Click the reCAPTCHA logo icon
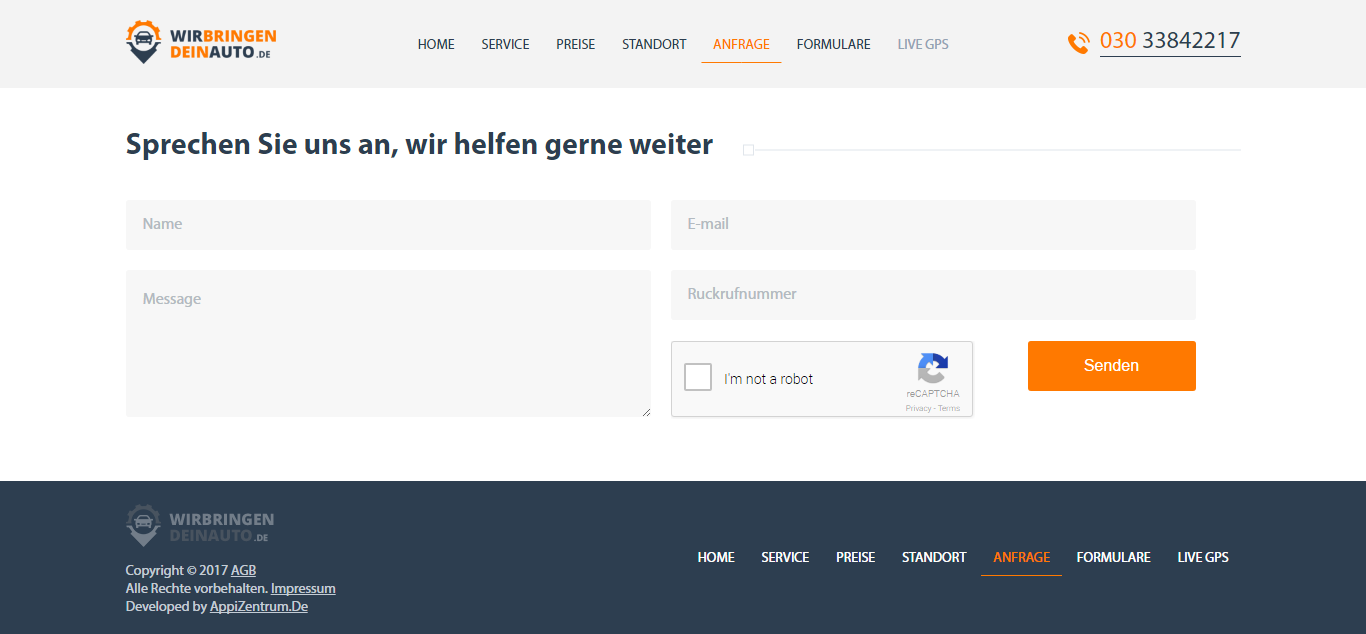Viewport: 1366px width, 634px height. pos(932,369)
